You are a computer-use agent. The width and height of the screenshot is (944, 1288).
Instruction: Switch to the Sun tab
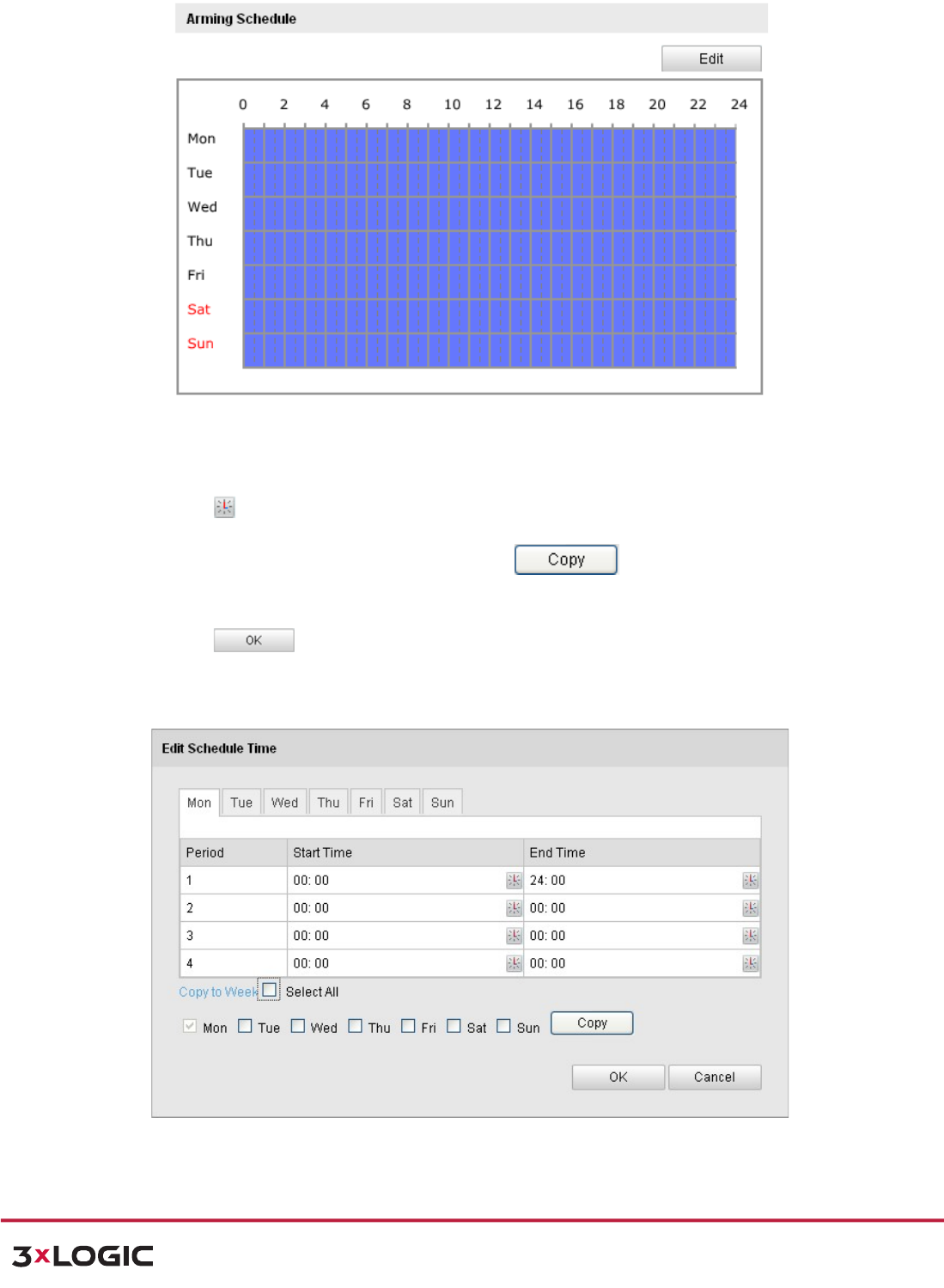coord(442,803)
